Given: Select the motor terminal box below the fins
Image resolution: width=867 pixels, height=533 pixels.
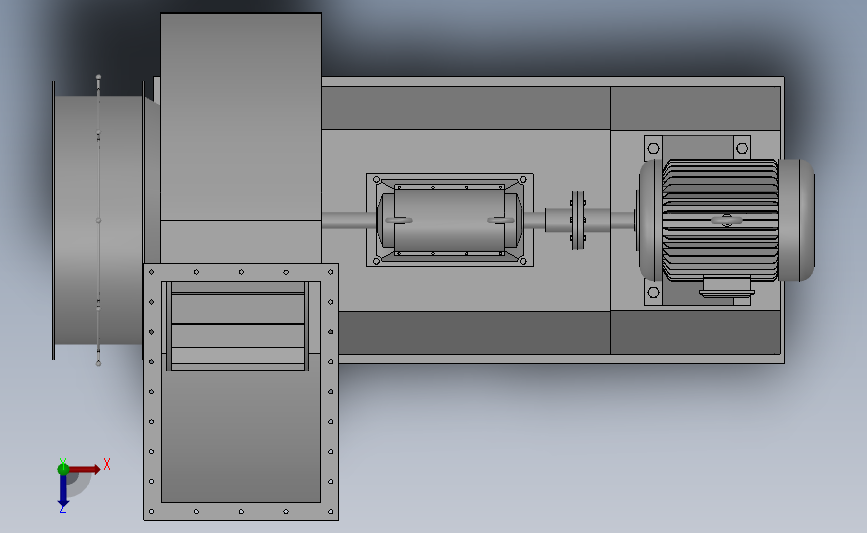Looking at the screenshot, I should (x=727, y=286).
